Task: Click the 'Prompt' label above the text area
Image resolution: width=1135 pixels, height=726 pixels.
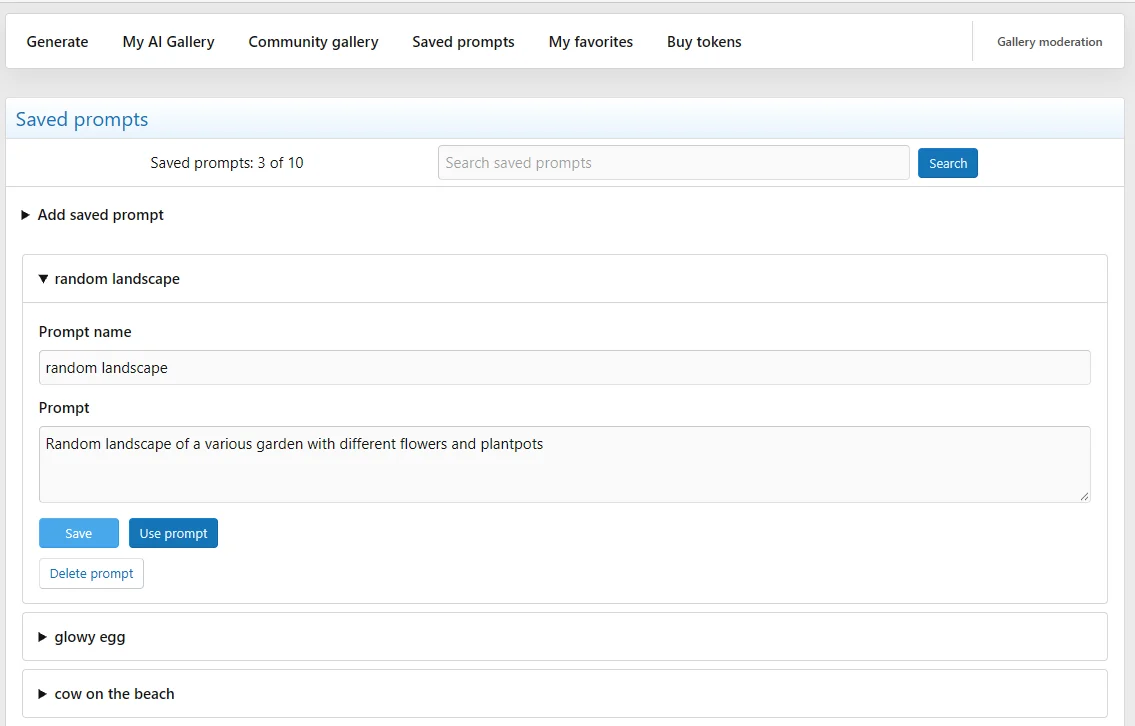Action: (x=64, y=408)
